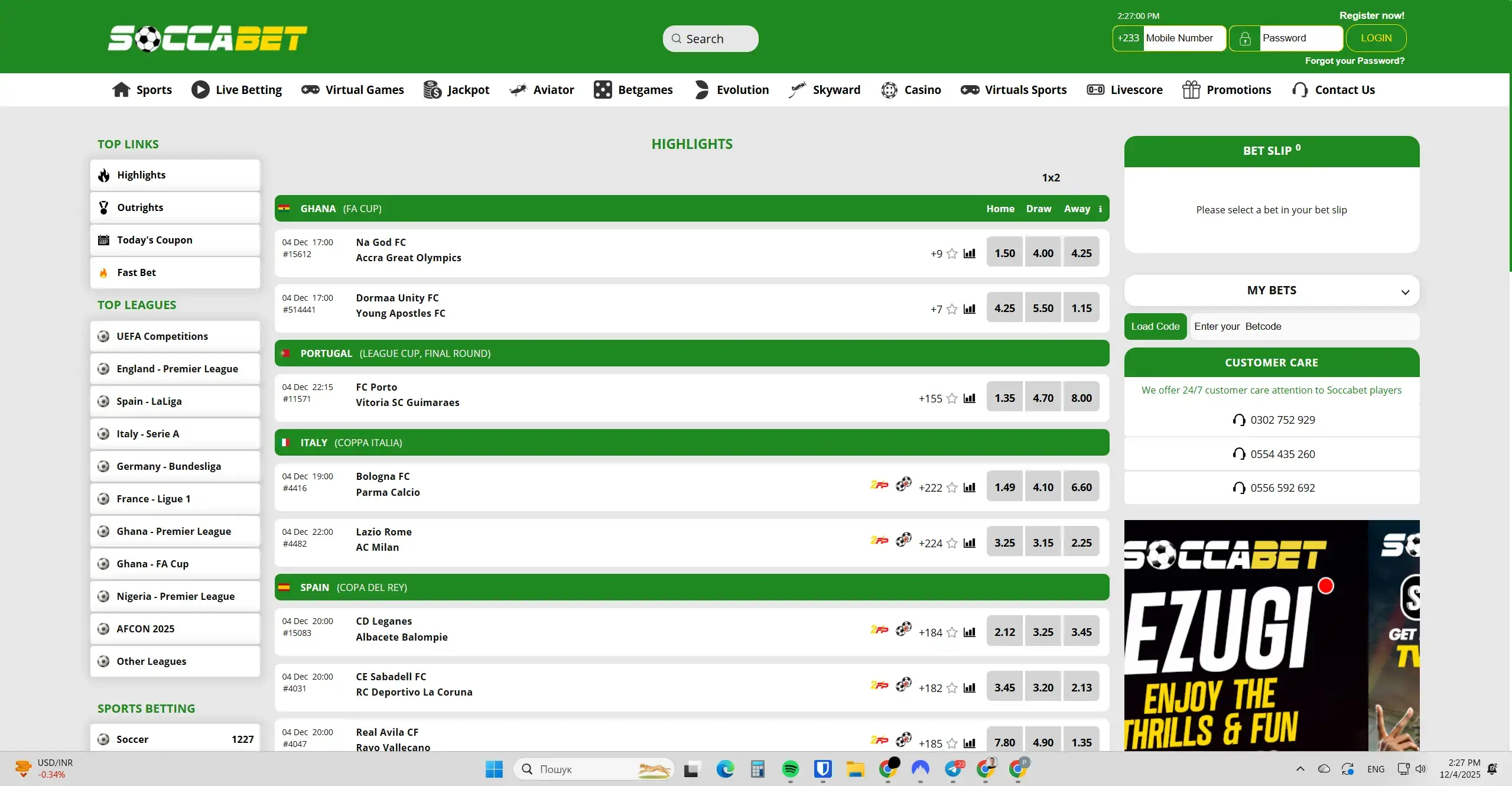Expand the MY BETS panel

tap(1405, 290)
